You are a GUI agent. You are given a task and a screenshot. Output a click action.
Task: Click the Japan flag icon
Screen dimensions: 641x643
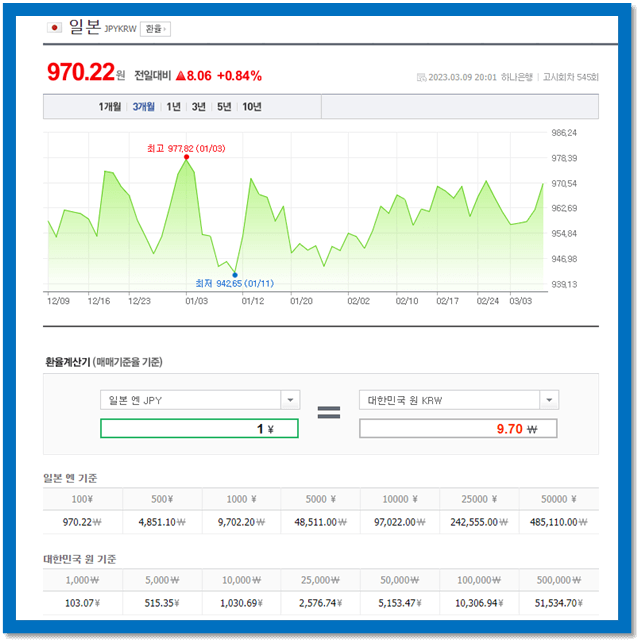[54, 28]
